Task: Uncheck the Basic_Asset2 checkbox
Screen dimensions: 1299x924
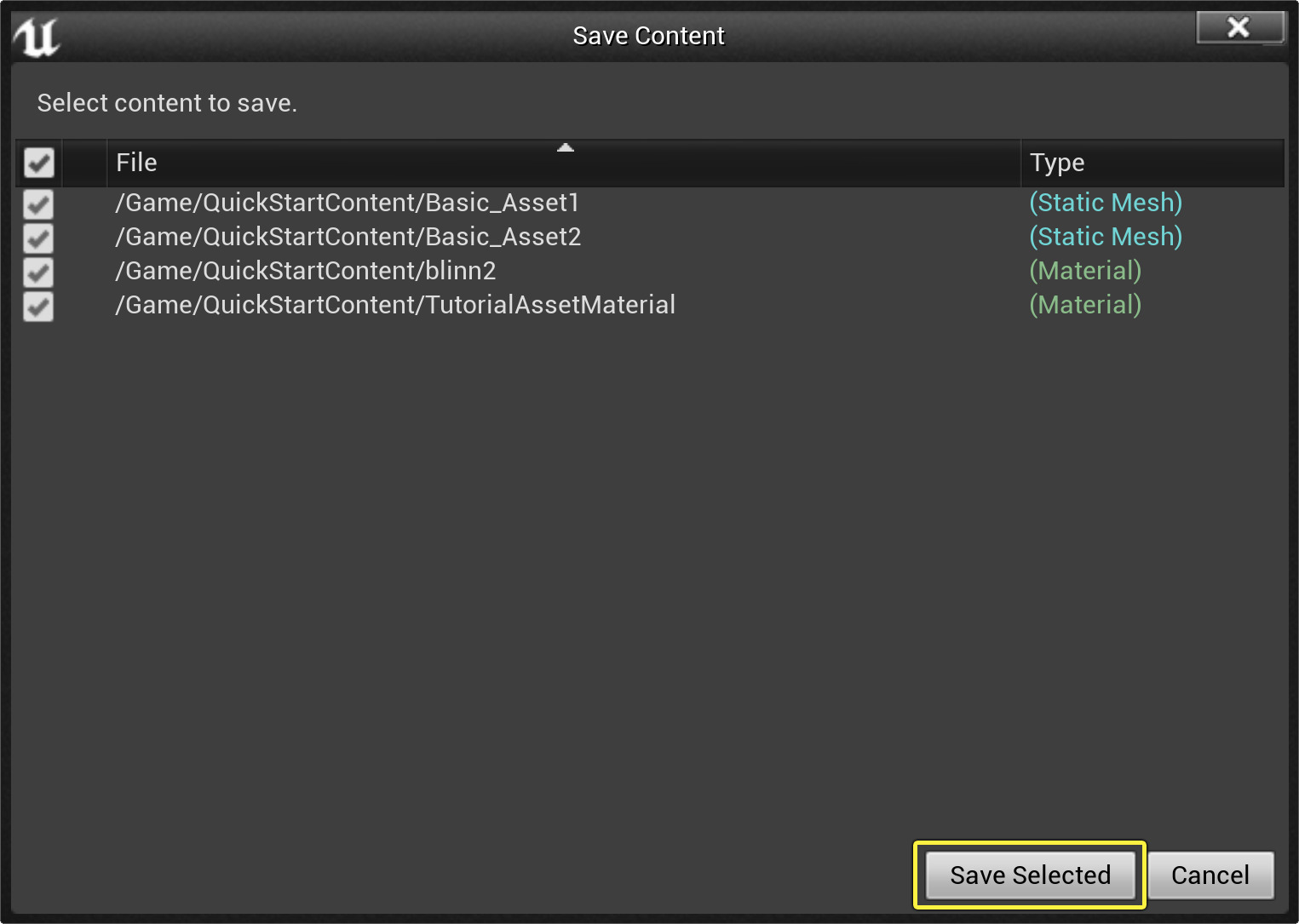Action: (37, 238)
